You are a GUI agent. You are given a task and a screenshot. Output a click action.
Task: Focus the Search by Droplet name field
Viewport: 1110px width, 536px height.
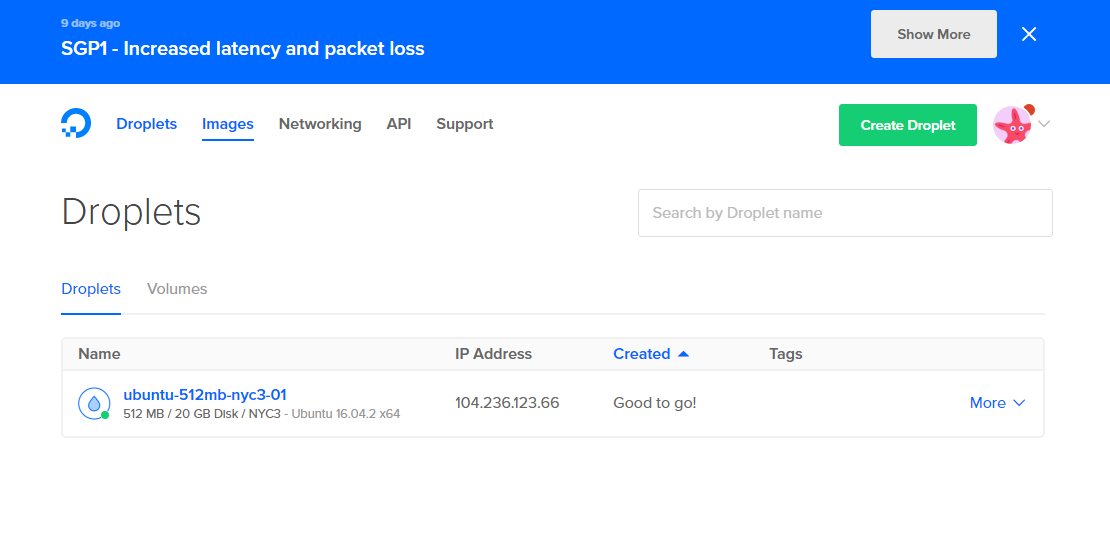tap(845, 213)
